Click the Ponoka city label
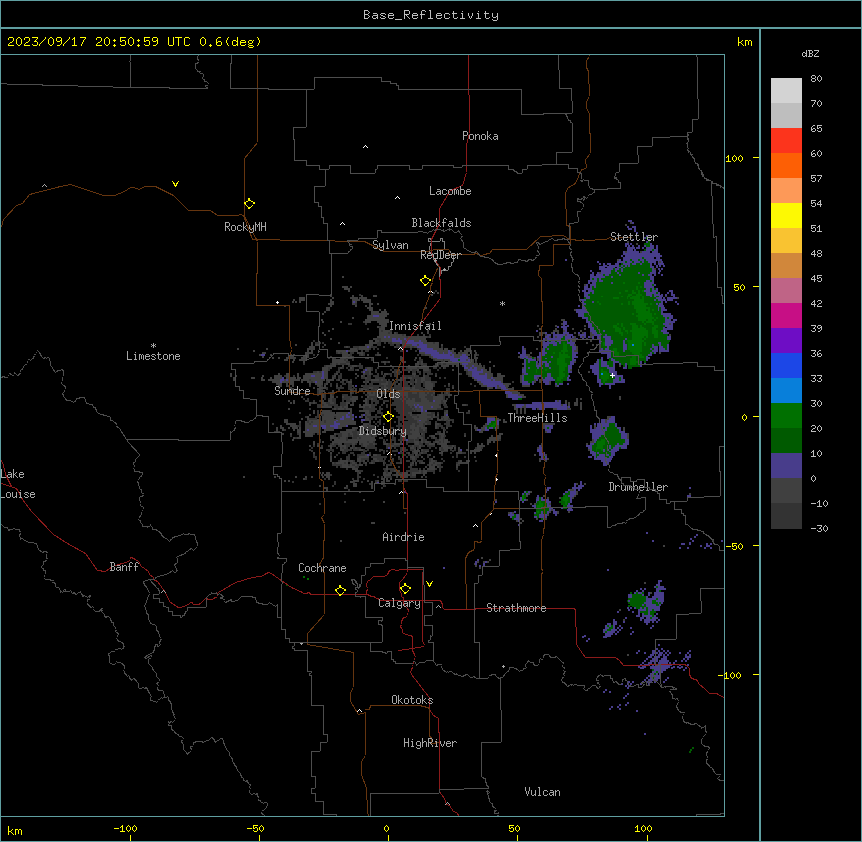Viewport: 862px width, 842px height. tap(480, 136)
